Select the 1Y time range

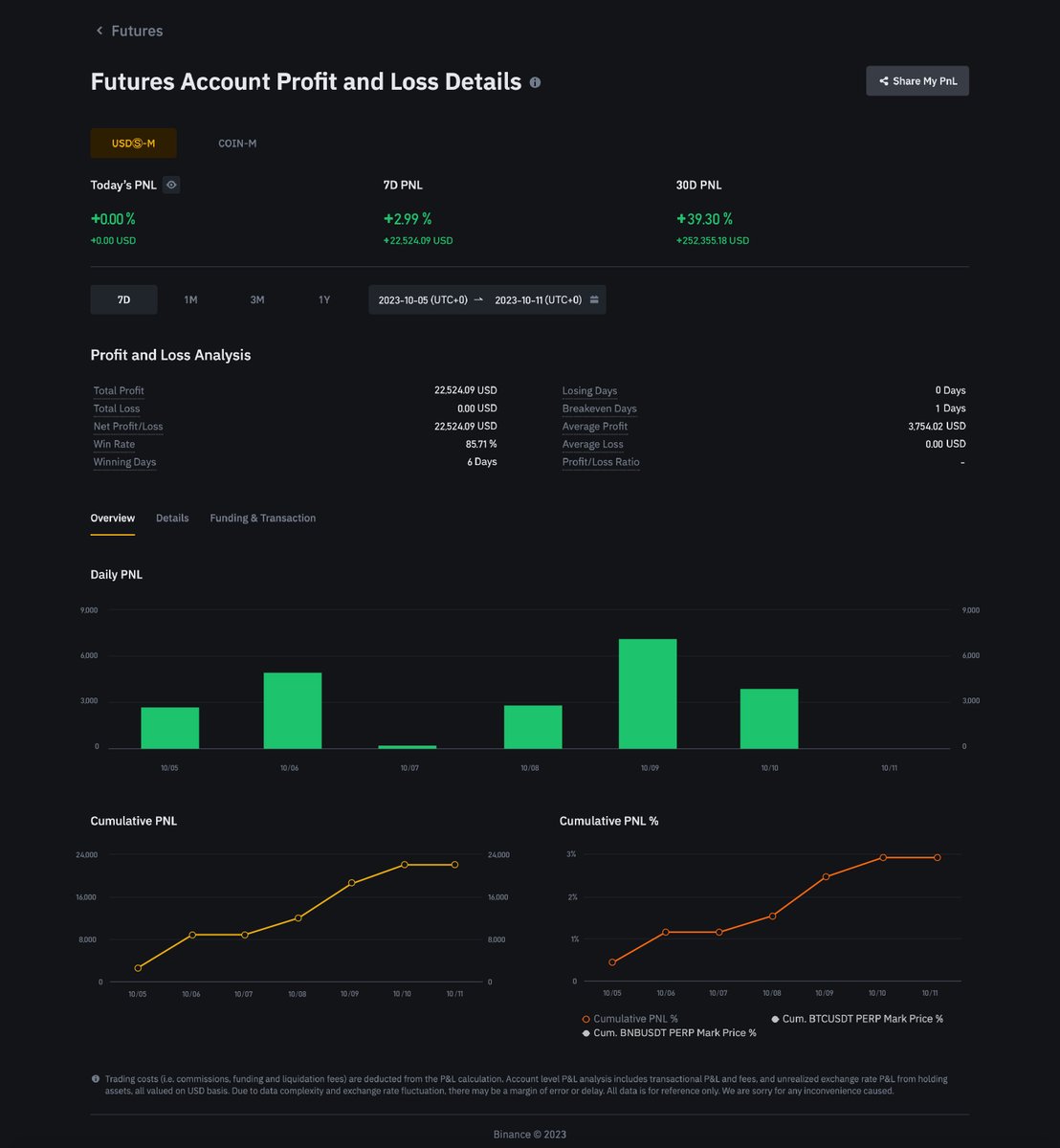[x=324, y=299]
